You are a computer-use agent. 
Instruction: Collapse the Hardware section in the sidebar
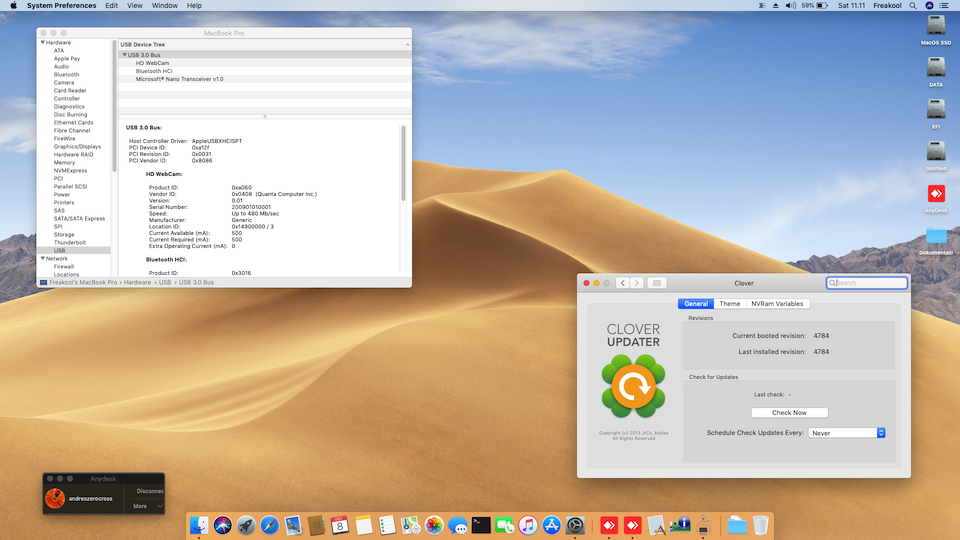(42, 43)
